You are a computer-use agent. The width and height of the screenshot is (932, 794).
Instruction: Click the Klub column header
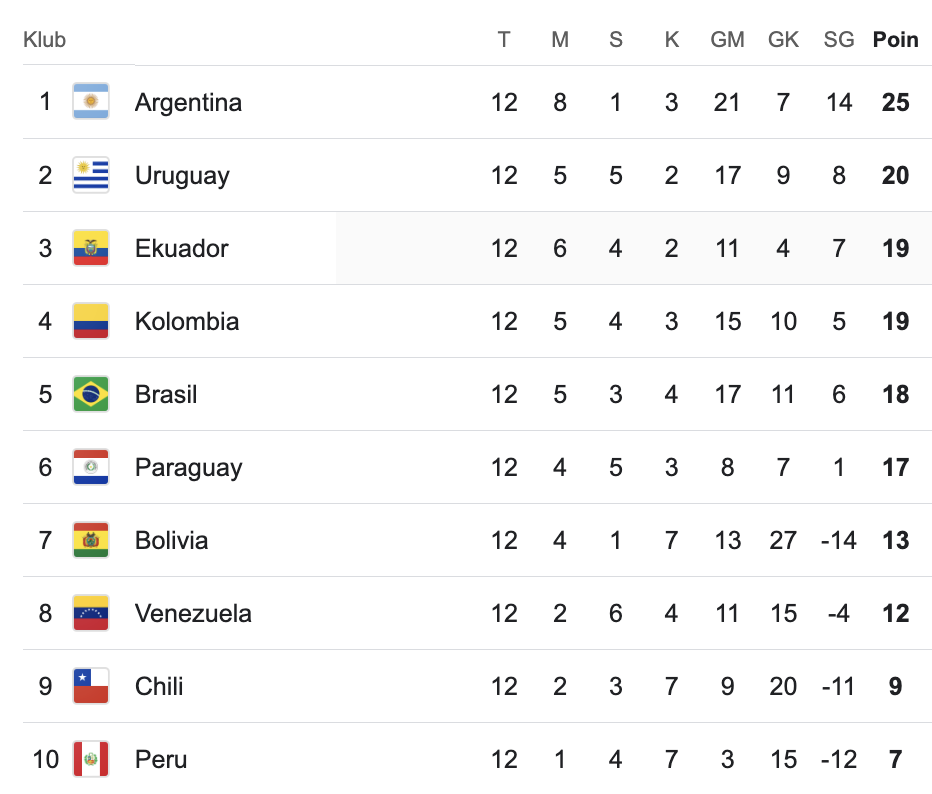(45, 40)
